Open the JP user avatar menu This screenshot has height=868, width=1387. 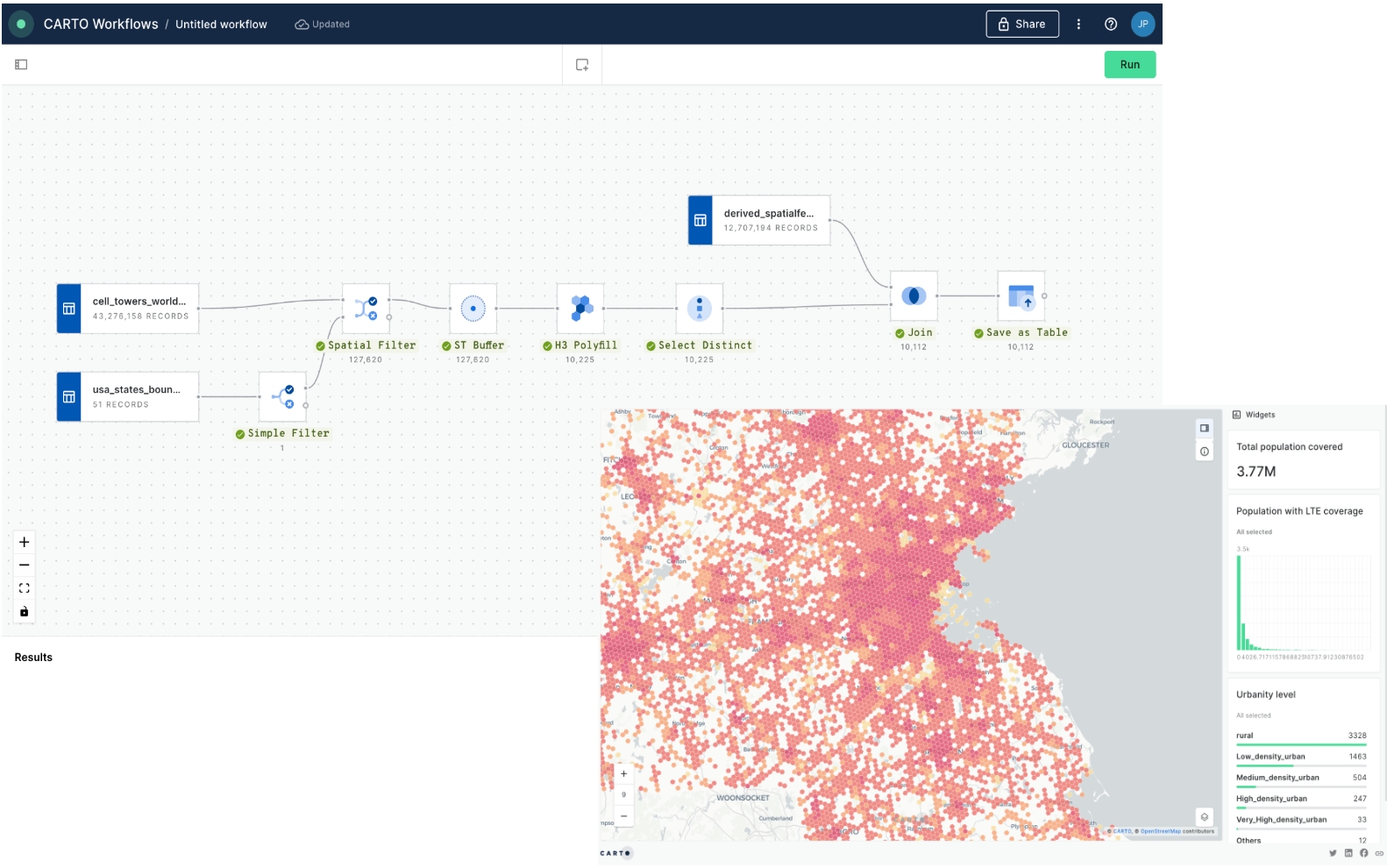pos(1142,25)
